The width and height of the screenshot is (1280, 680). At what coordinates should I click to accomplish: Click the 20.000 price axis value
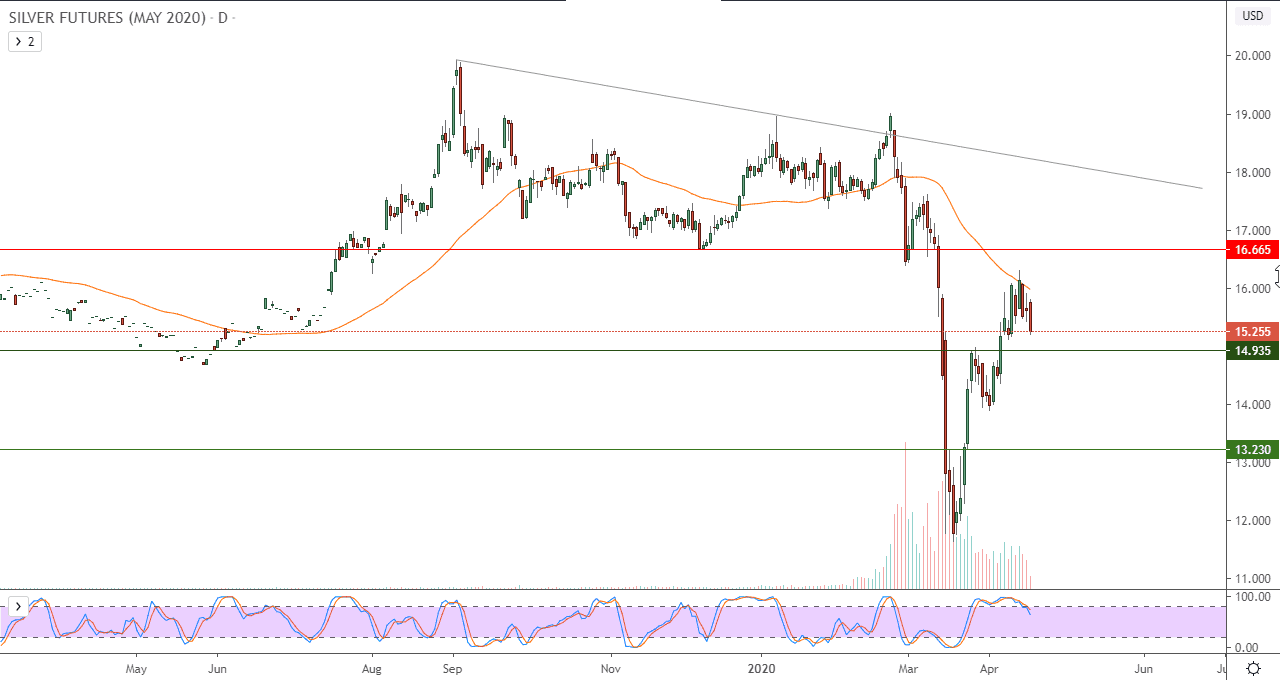click(x=1253, y=57)
